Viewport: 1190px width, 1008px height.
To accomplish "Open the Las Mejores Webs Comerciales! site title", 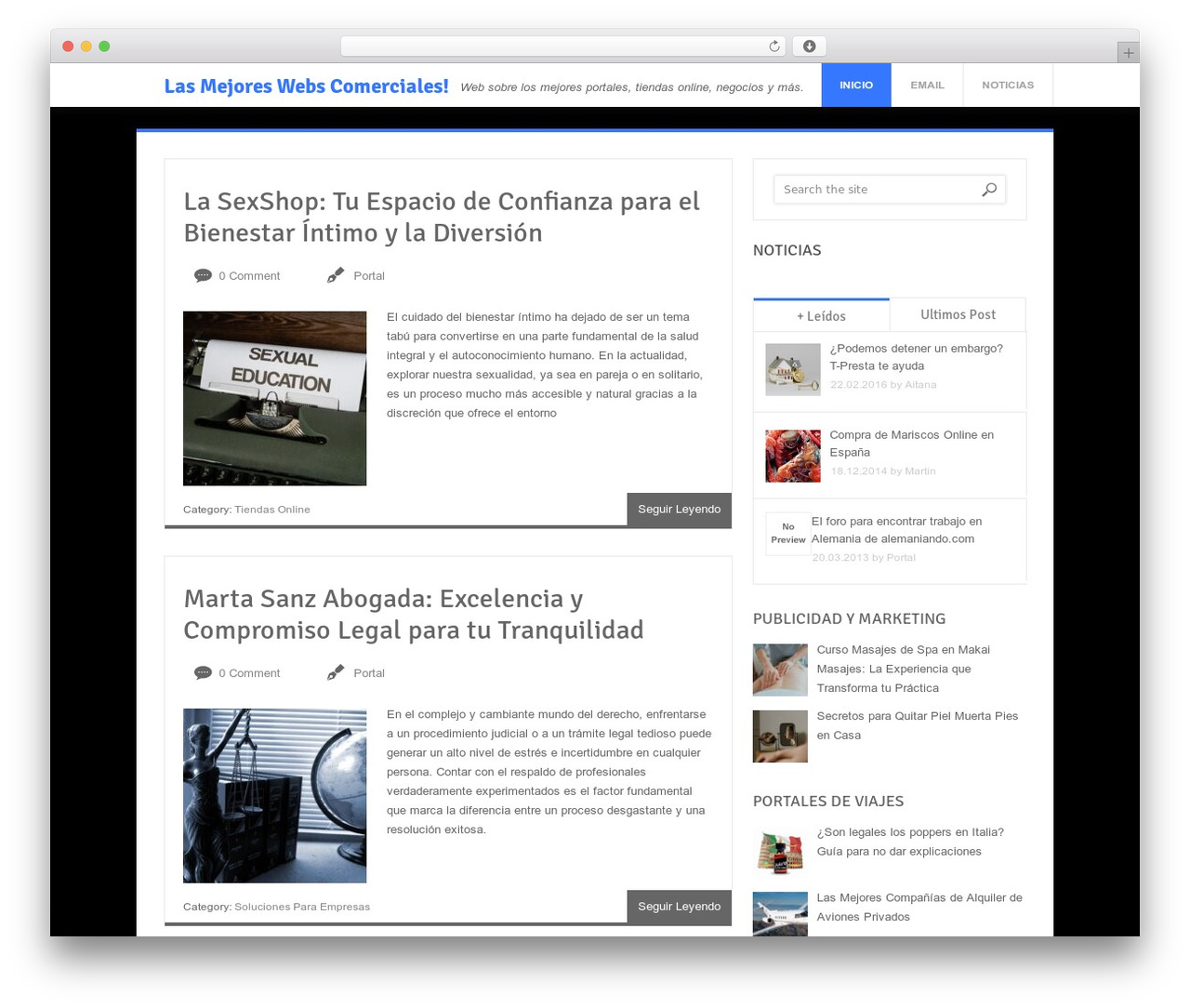I will coord(306,86).
